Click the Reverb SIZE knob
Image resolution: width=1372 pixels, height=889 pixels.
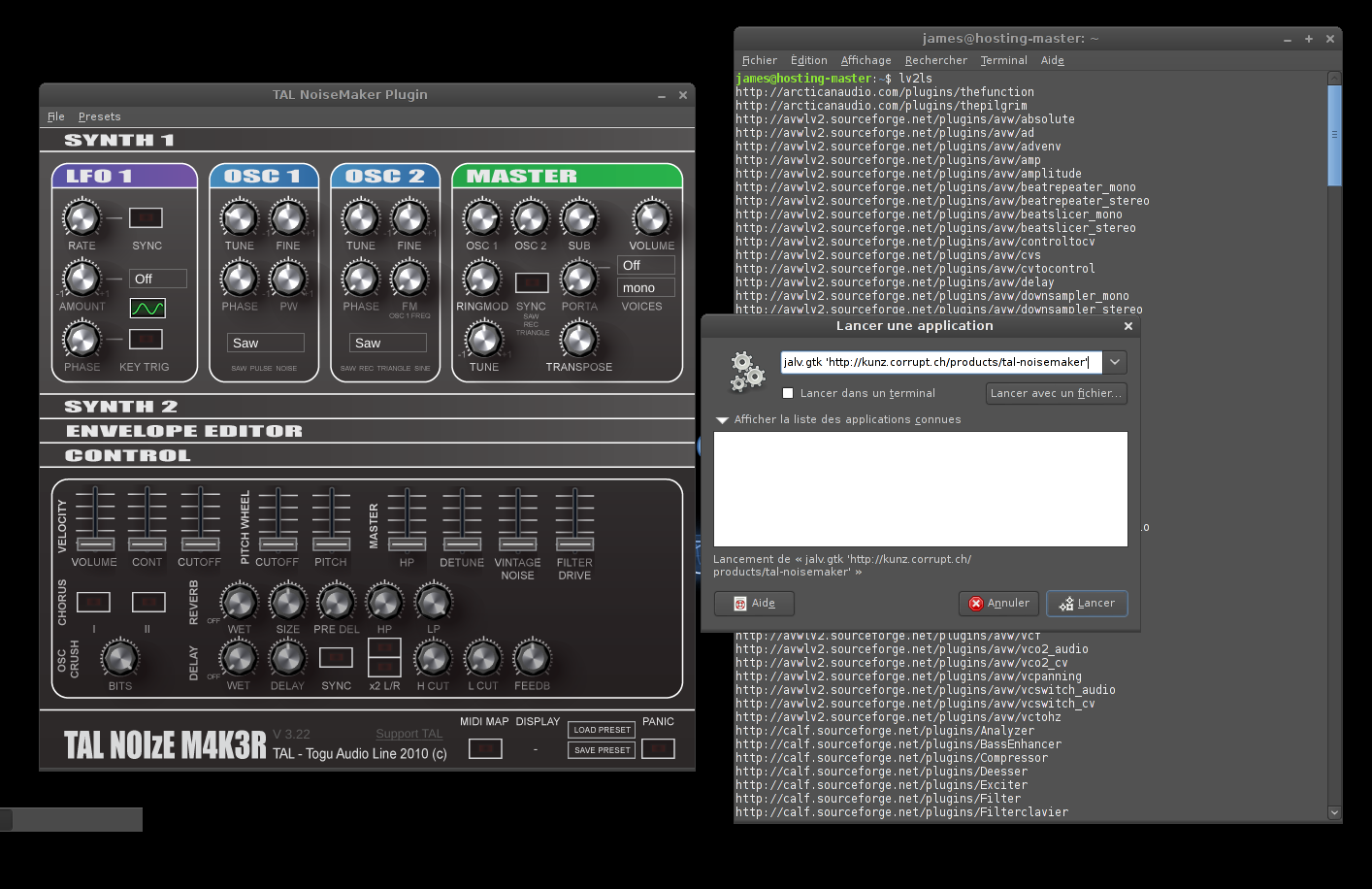(288, 602)
